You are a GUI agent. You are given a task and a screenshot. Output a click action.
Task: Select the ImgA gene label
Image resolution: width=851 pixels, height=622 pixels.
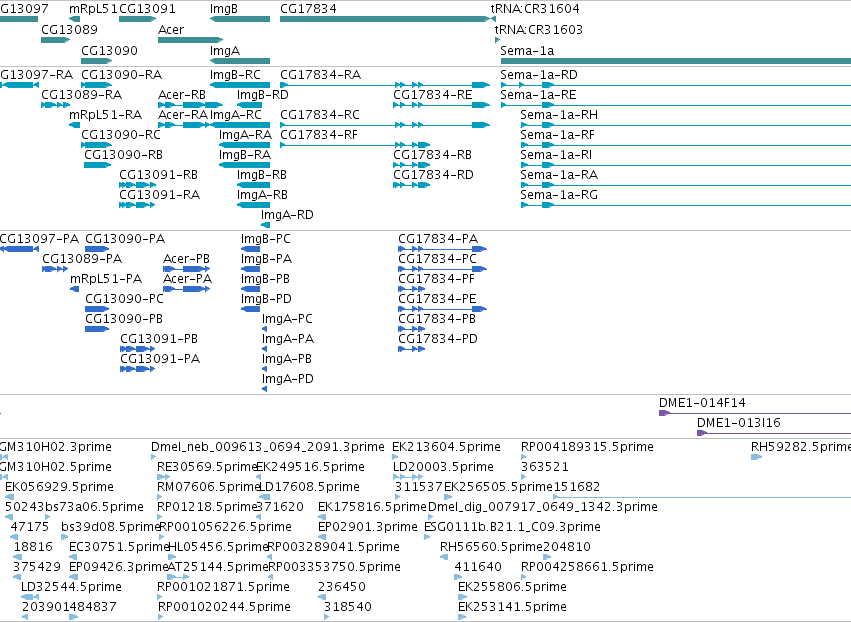(225, 50)
